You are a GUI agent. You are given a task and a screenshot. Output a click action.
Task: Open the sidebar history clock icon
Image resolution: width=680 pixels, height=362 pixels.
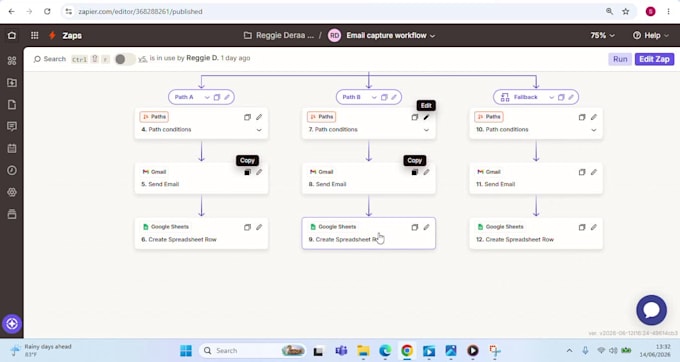point(12,170)
